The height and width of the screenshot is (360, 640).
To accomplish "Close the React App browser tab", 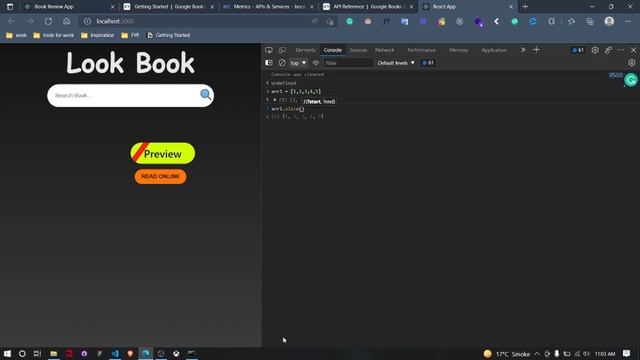I will pos(510,7).
